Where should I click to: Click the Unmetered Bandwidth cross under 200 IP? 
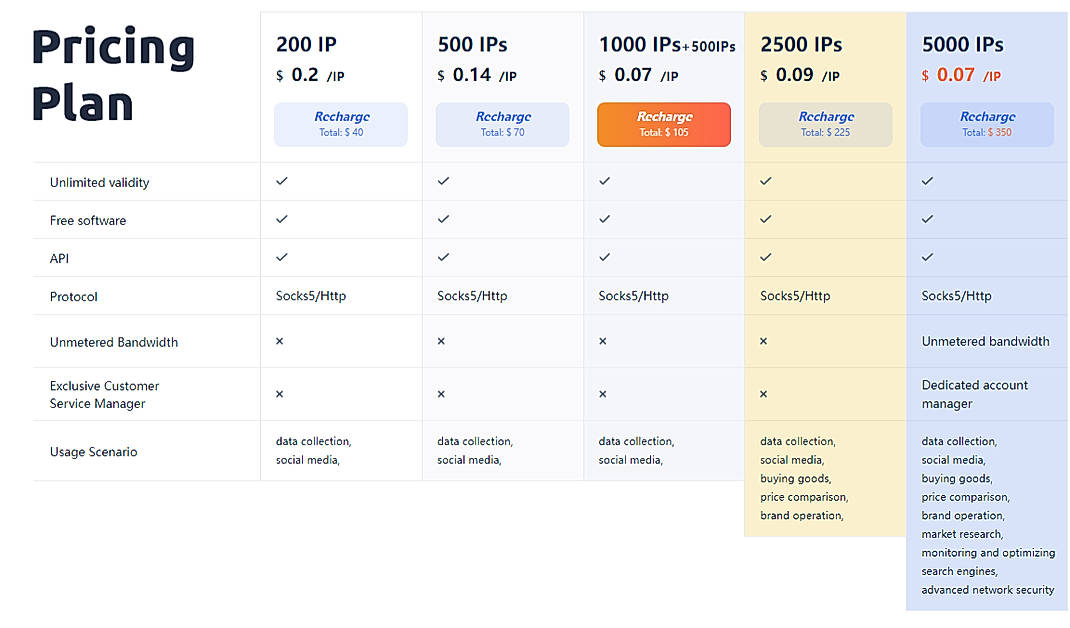pyautogui.click(x=280, y=340)
